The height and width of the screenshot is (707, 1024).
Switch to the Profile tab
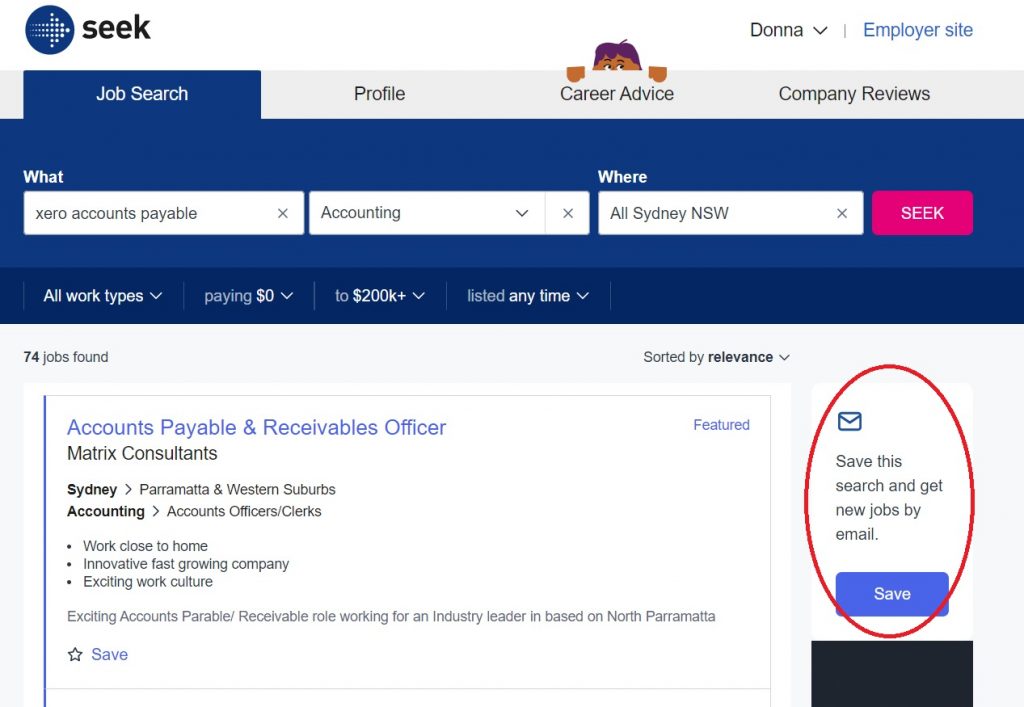click(379, 94)
